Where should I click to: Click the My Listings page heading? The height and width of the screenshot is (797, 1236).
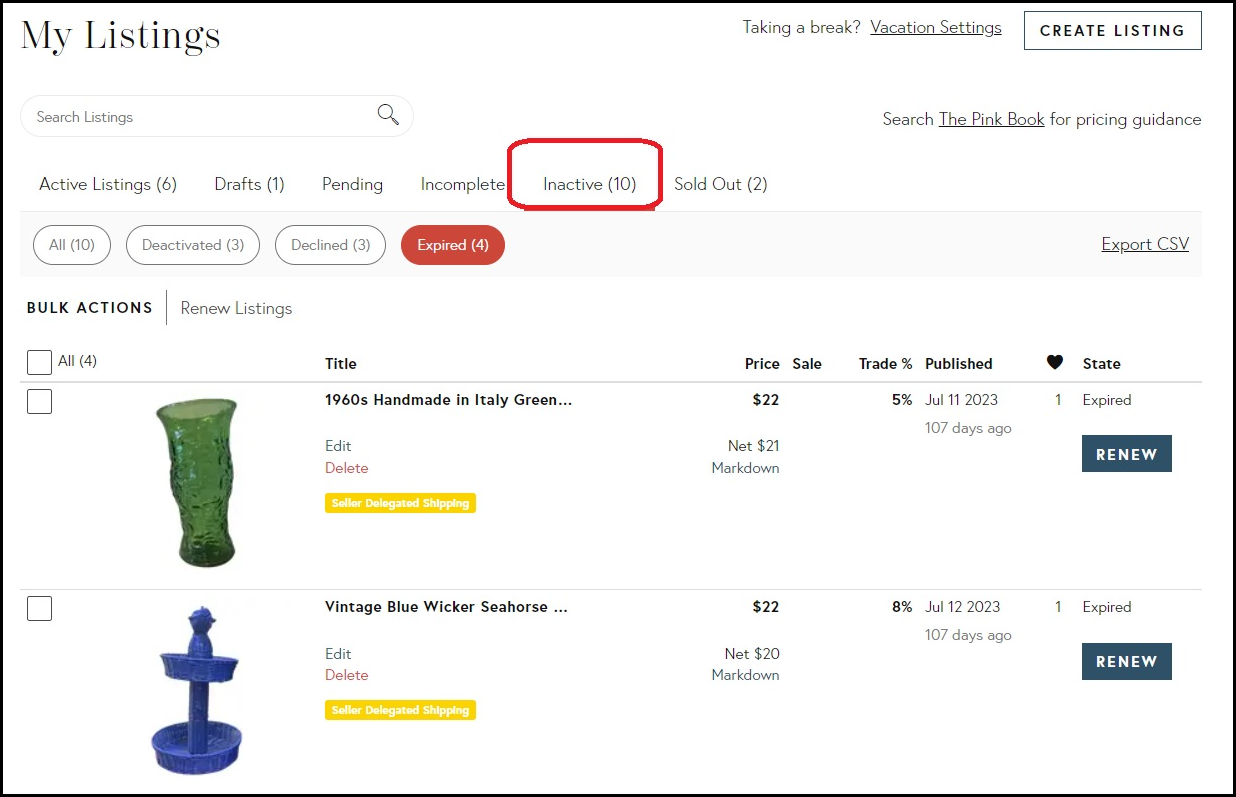click(x=121, y=36)
